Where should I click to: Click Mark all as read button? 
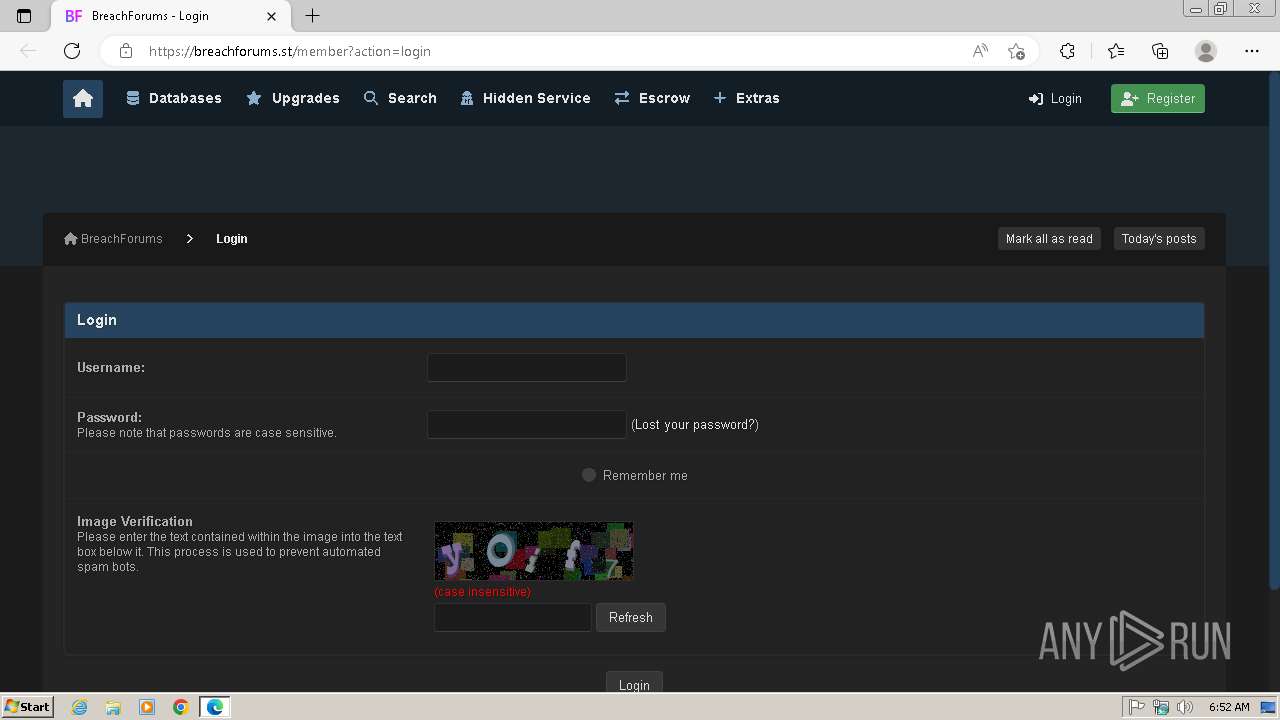pyautogui.click(x=1049, y=238)
